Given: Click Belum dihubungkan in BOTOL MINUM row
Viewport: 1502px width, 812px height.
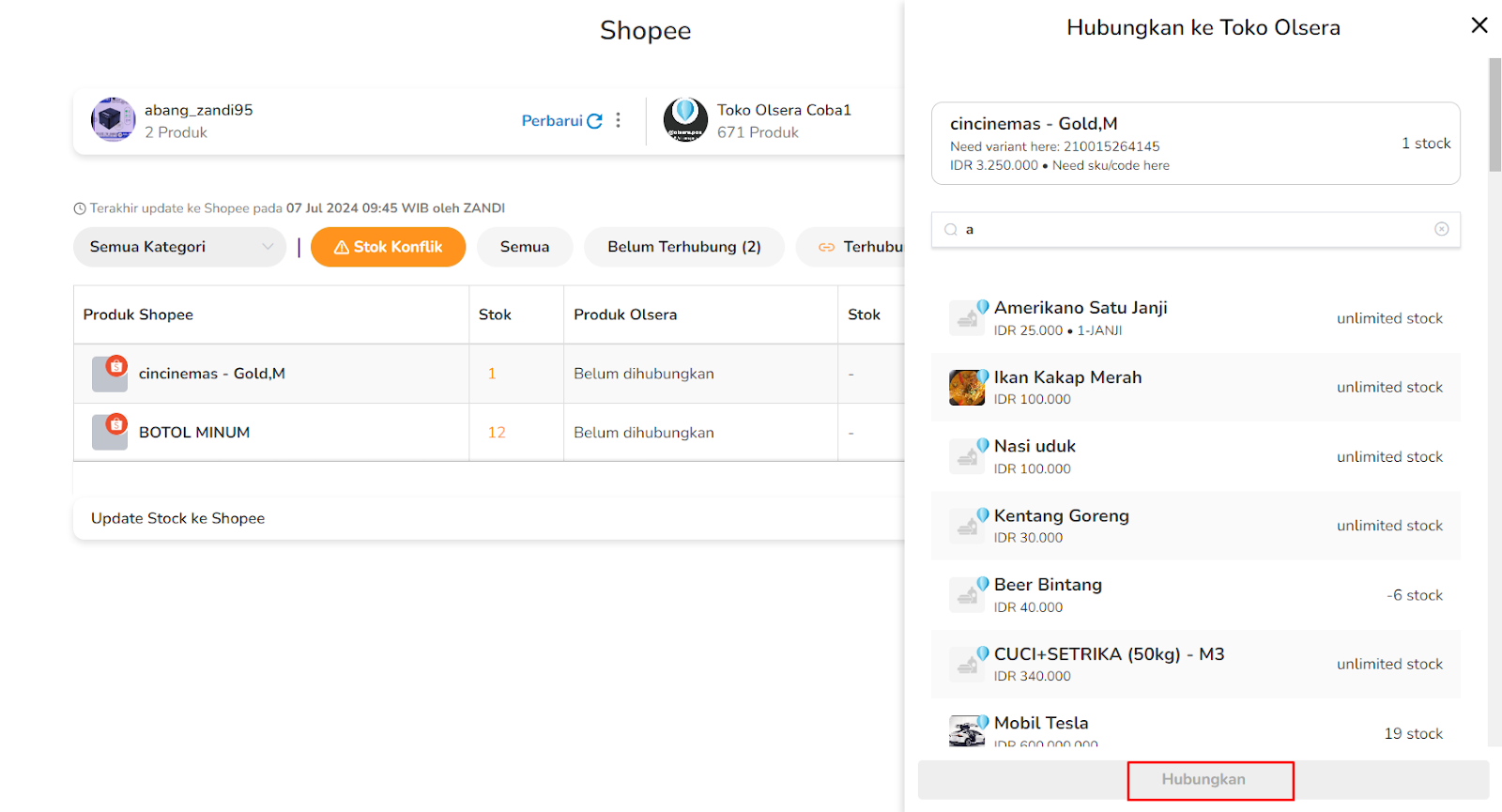Looking at the screenshot, I should click(x=644, y=433).
